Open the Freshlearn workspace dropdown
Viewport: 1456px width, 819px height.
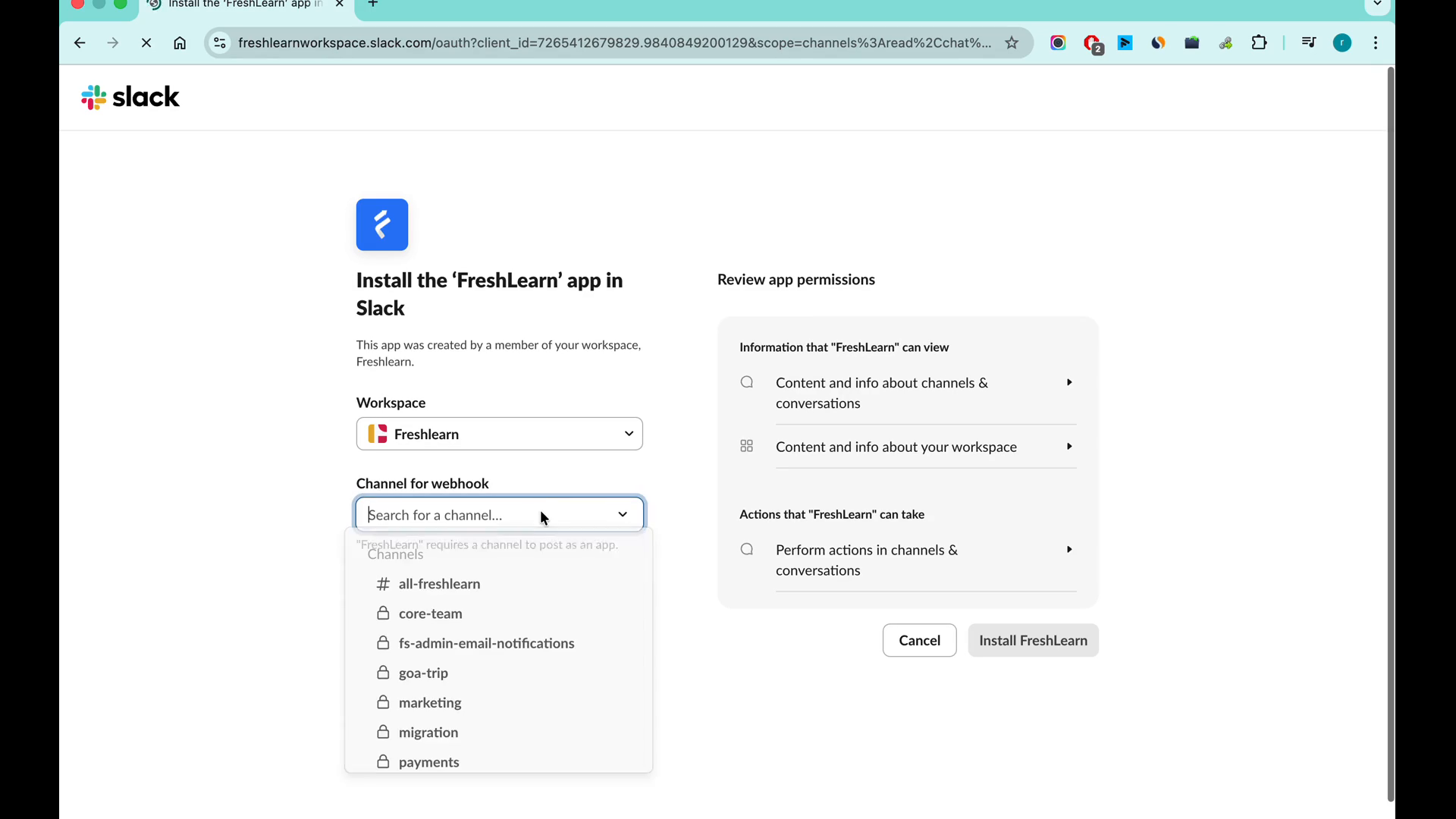click(499, 434)
